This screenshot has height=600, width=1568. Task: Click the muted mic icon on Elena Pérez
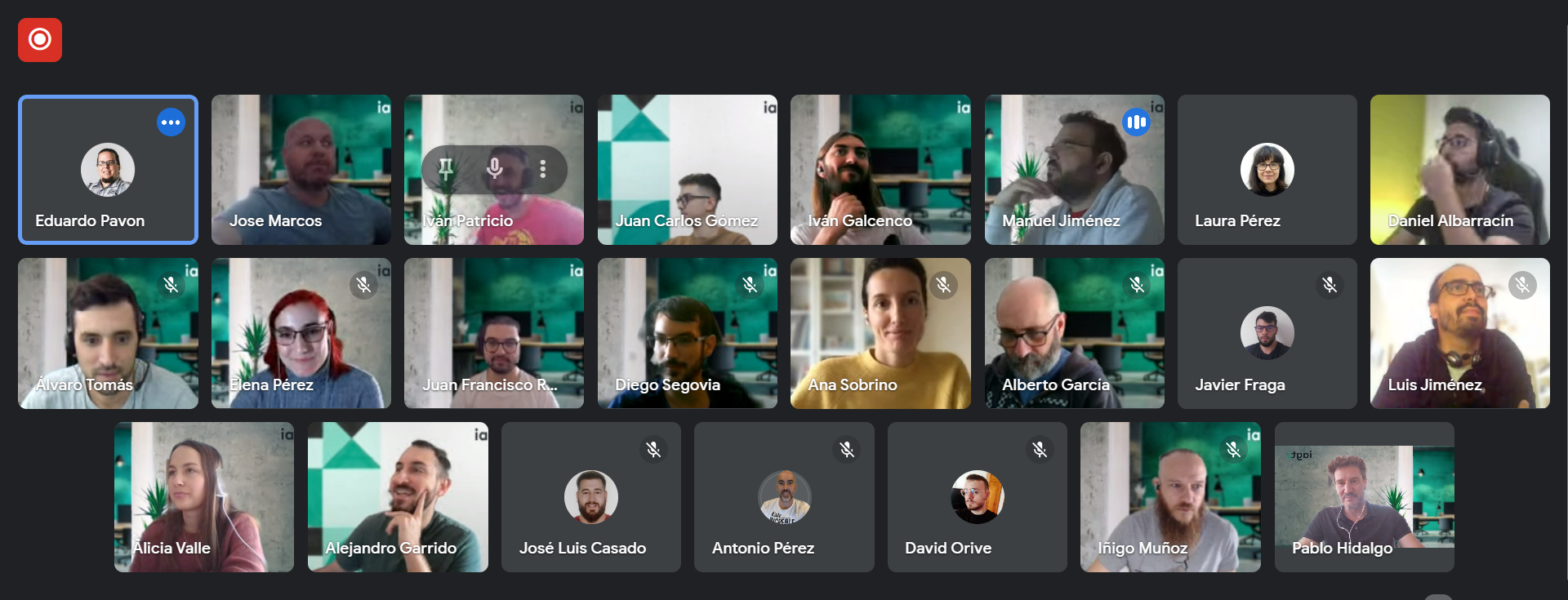point(364,285)
